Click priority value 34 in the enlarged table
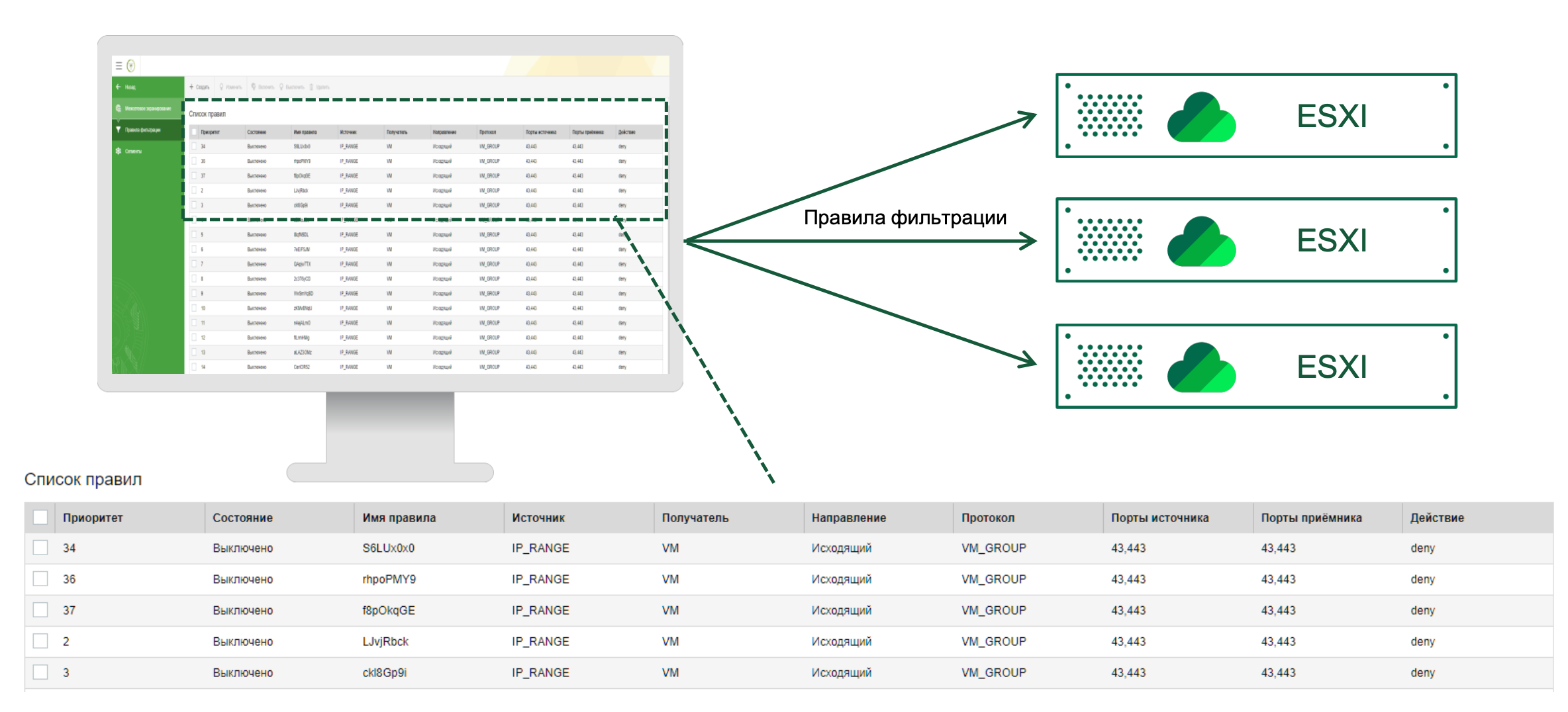This screenshot has width=1568, height=712. click(x=69, y=548)
